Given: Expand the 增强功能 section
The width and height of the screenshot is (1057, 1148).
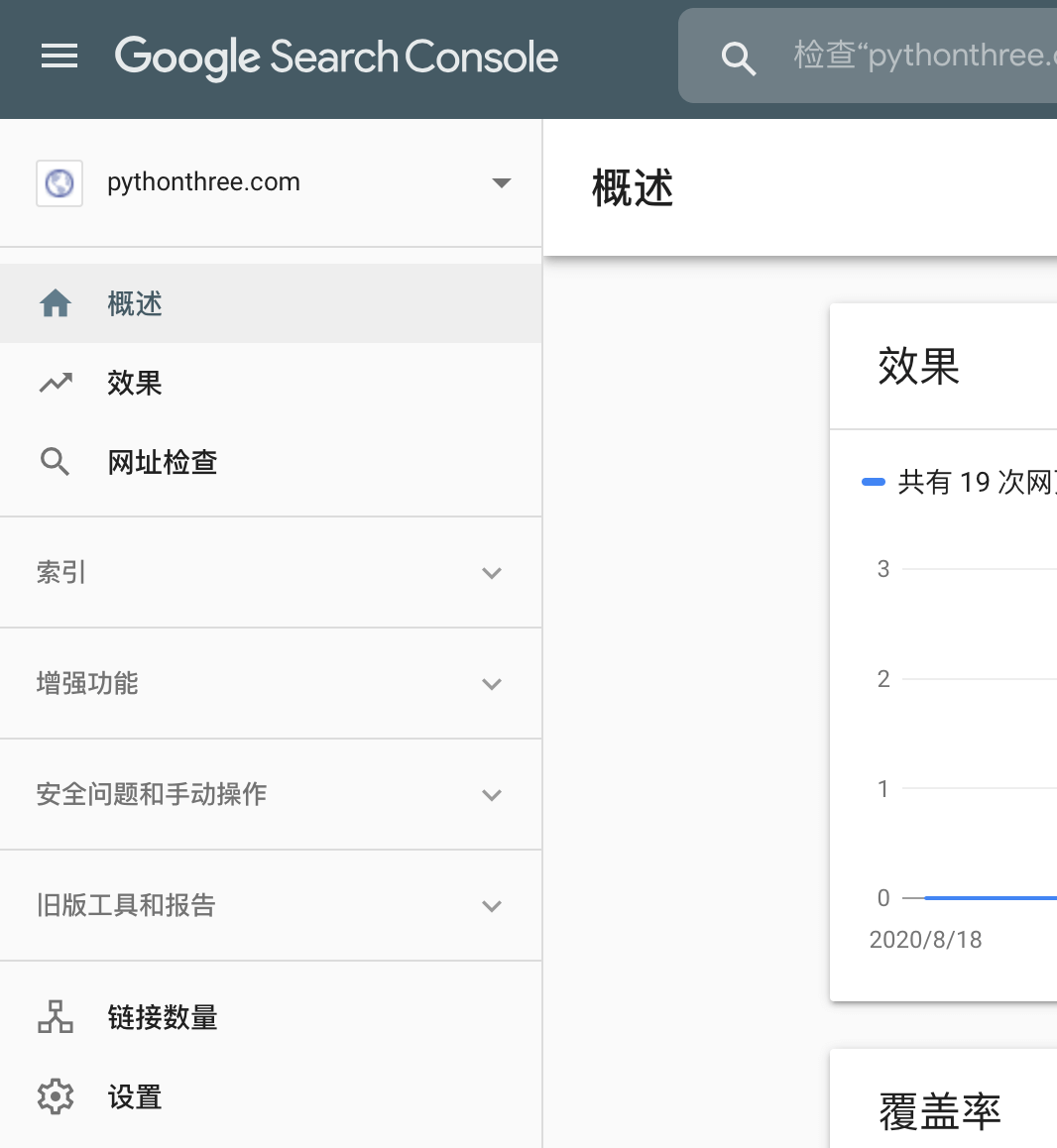Looking at the screenshot, I should point(492,684).
